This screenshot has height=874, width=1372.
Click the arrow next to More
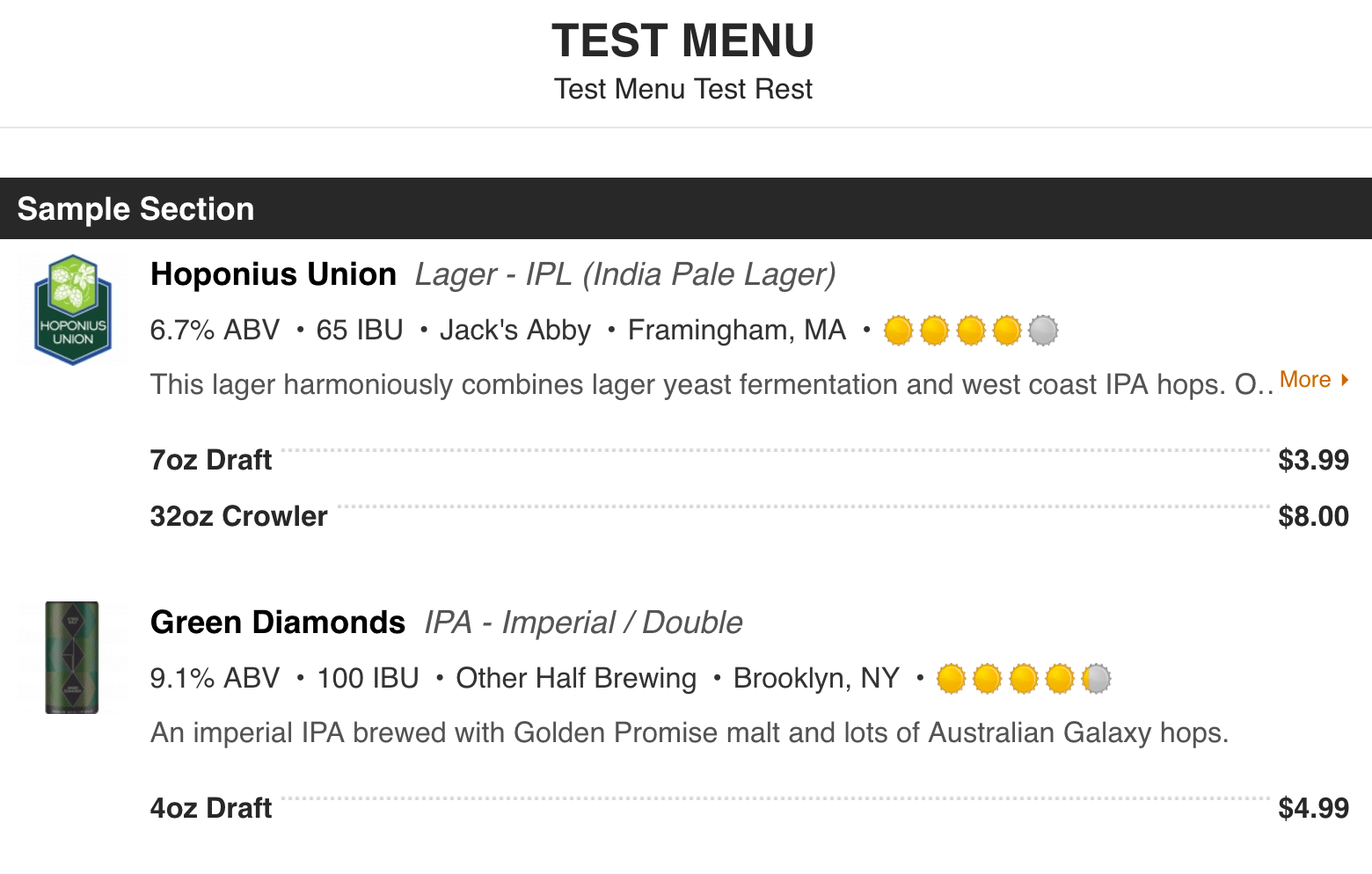point(1345,380)
